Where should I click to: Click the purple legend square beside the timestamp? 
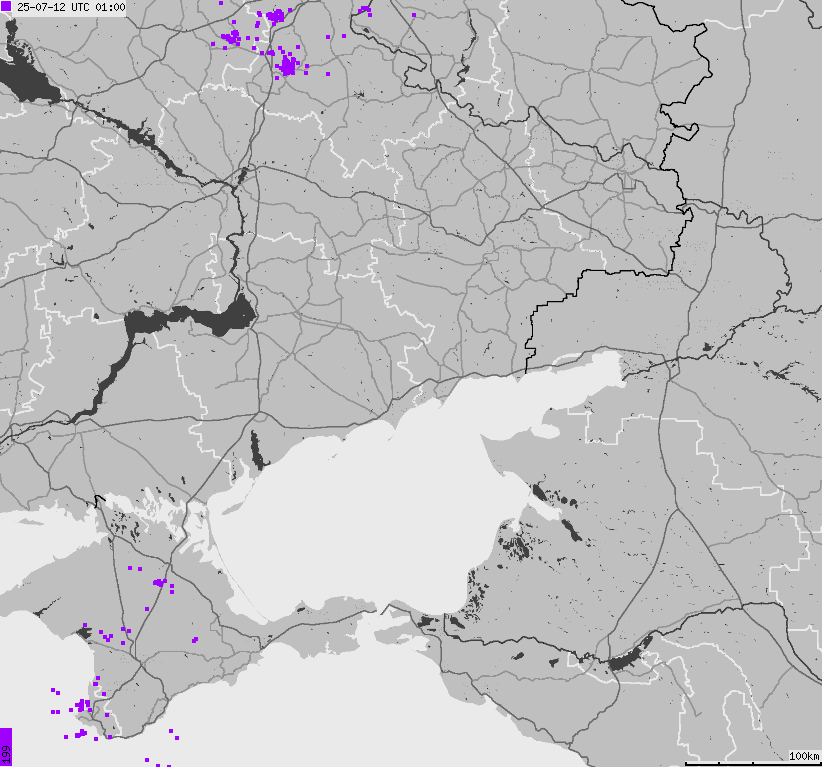[x=6, y=7]
